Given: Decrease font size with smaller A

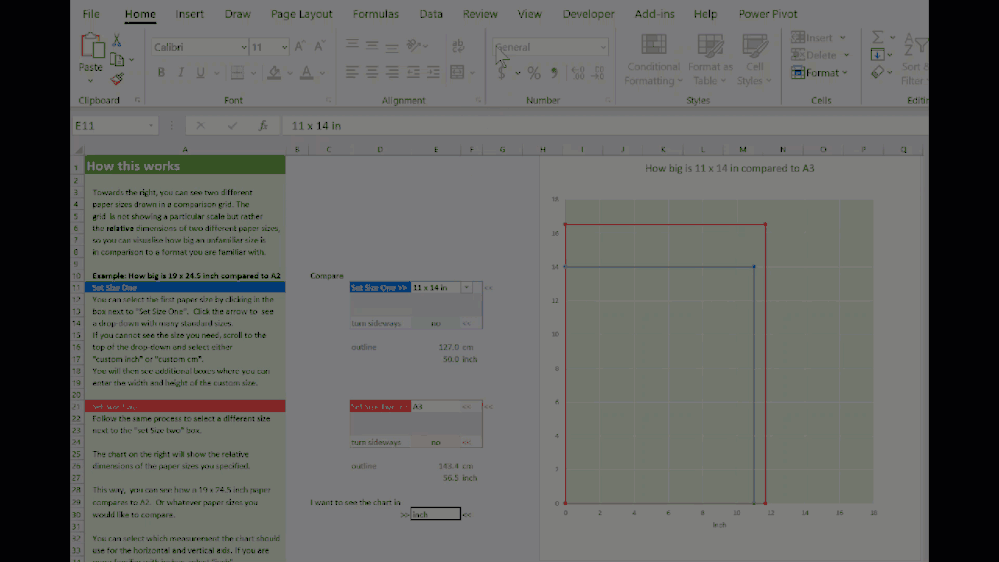Looking at the screenshot, I should [319, 46].
